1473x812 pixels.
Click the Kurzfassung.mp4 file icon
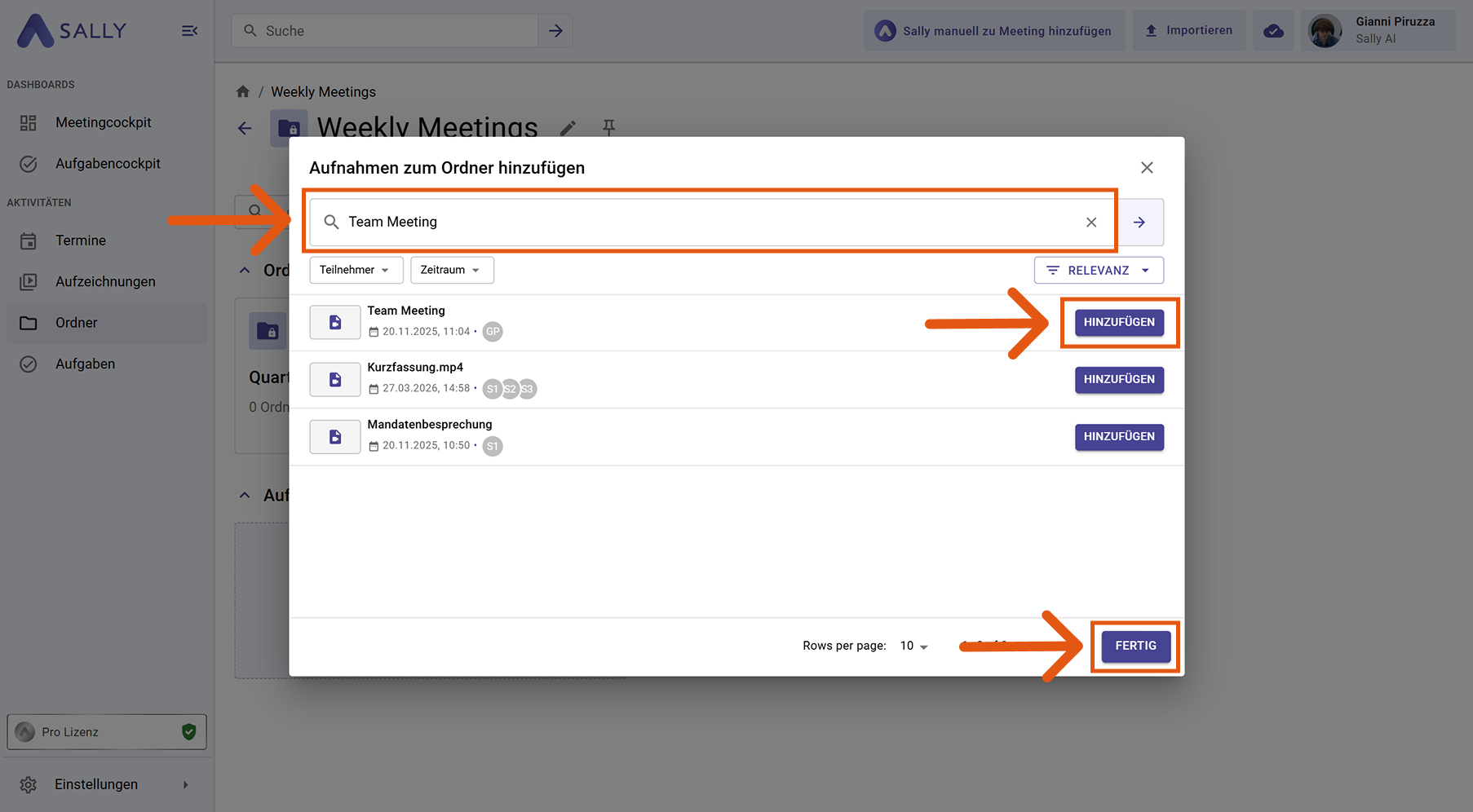click(335, 380)
